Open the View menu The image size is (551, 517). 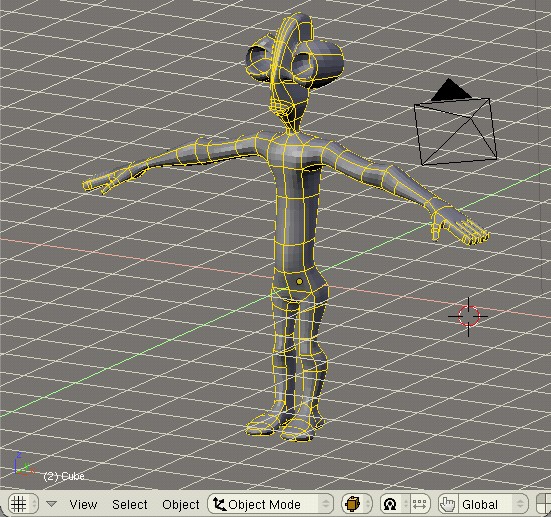tap(83, 505)
